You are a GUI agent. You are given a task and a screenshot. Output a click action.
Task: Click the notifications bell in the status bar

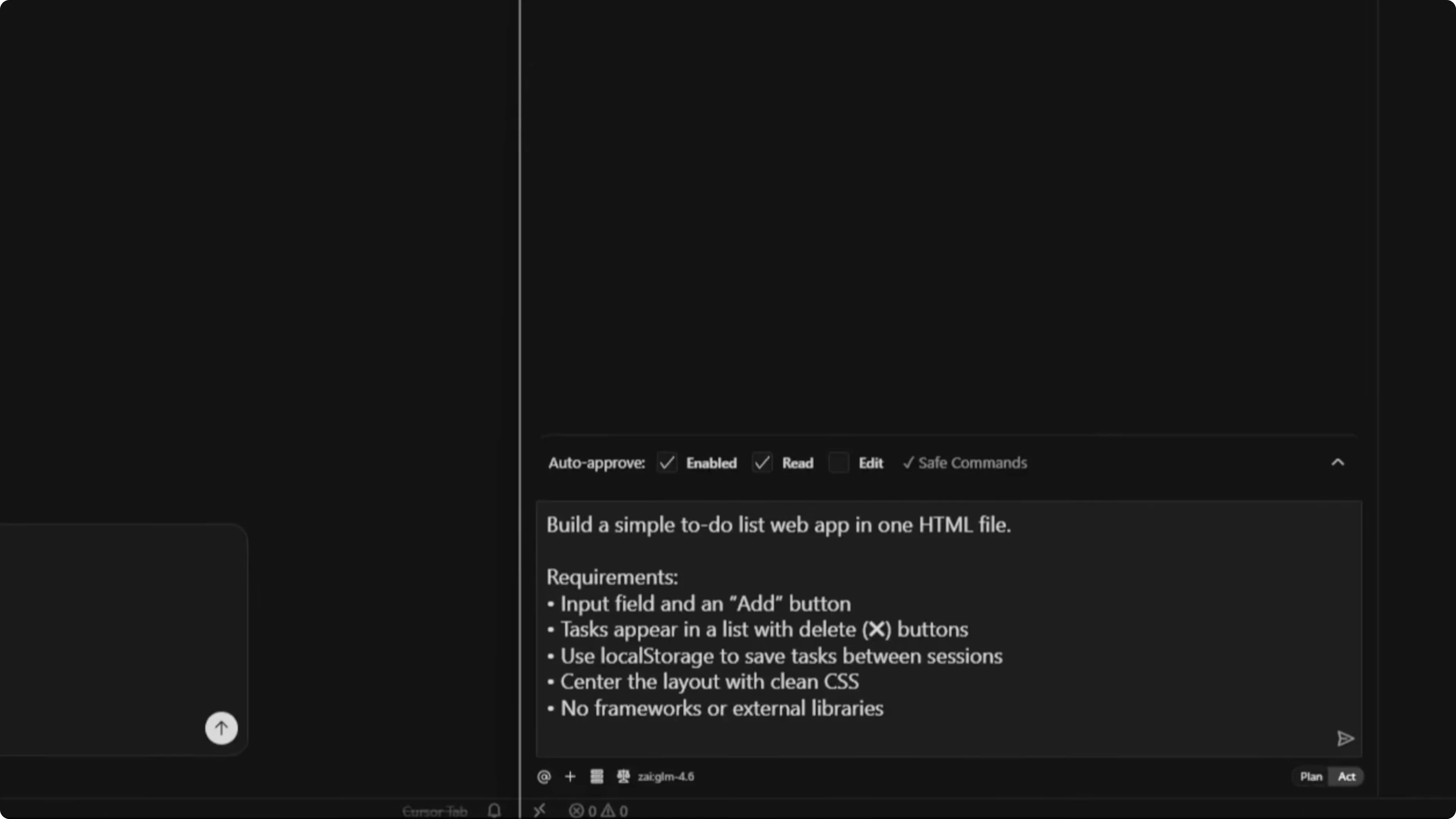point(495,811)
